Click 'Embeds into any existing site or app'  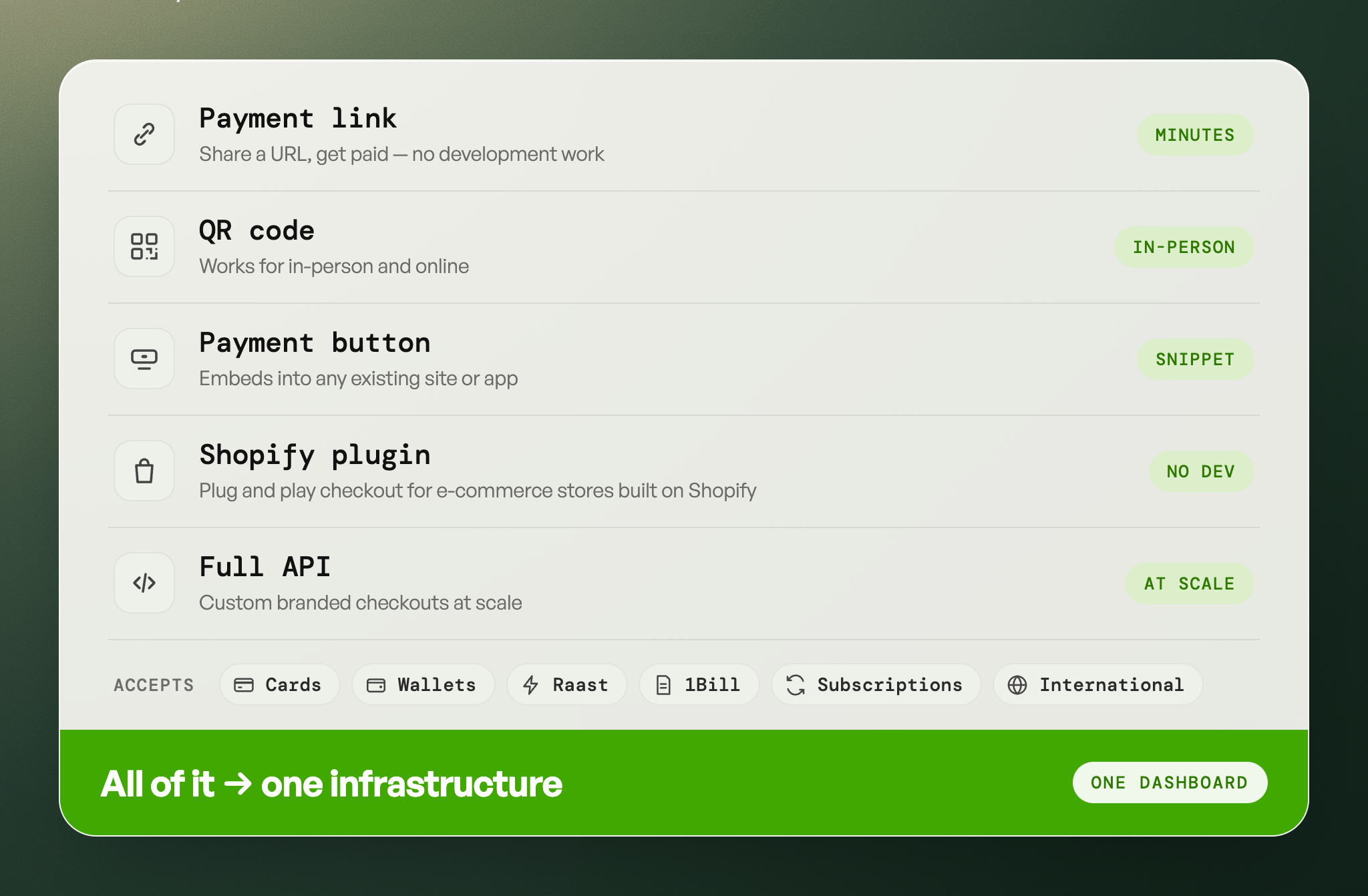[x=359, y=379]
